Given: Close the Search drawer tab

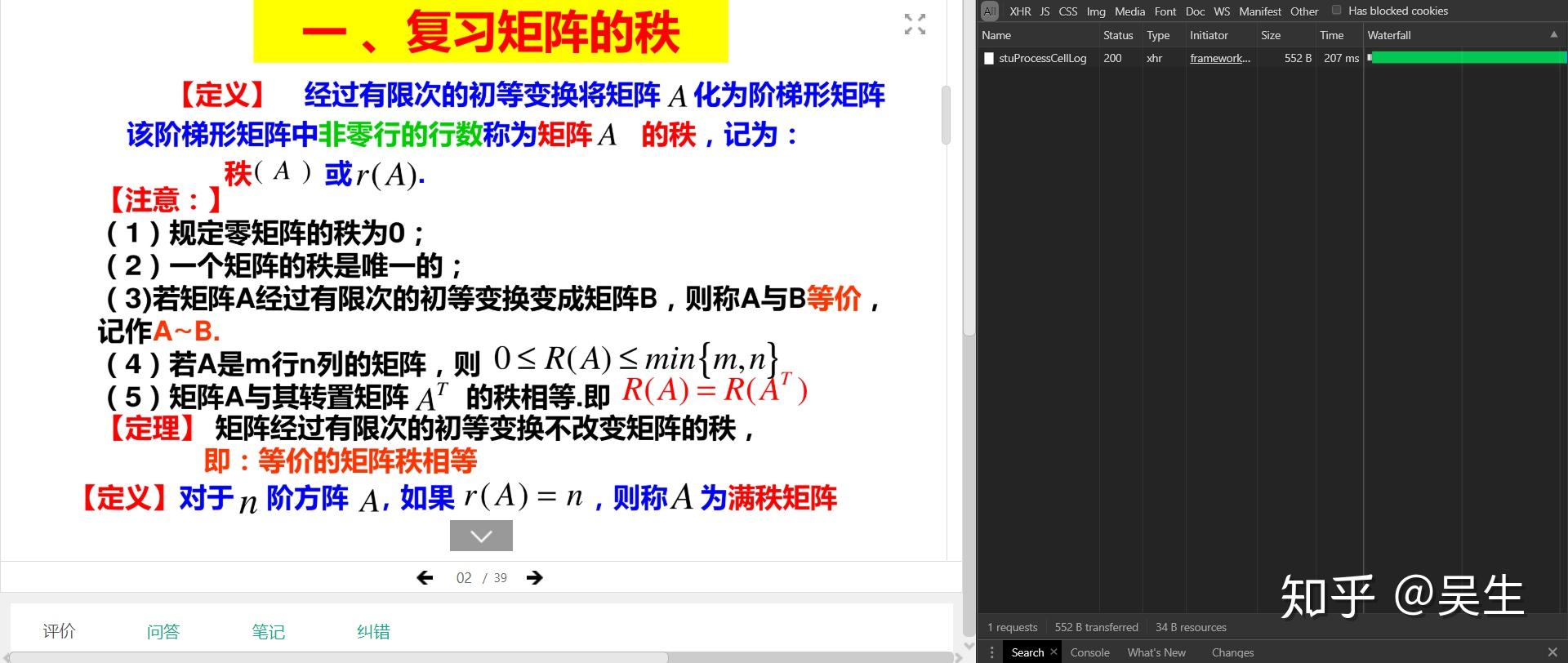Looking at the screenshot, I should tap(1053, 651).
